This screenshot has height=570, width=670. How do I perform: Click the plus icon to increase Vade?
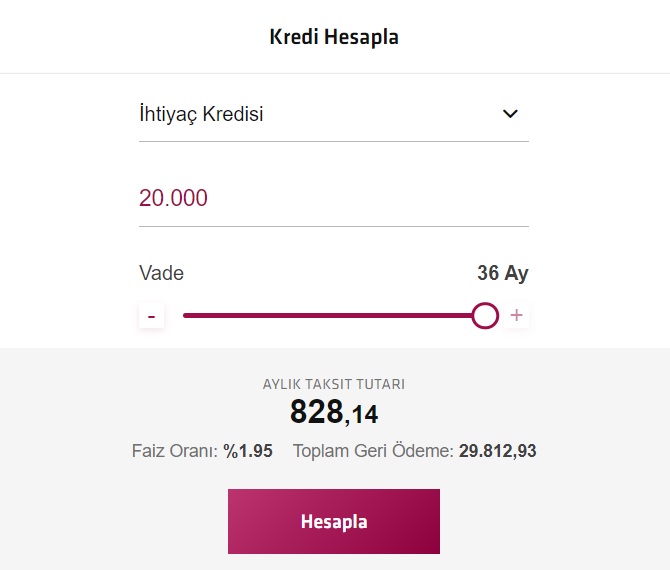tap(517, 315)
